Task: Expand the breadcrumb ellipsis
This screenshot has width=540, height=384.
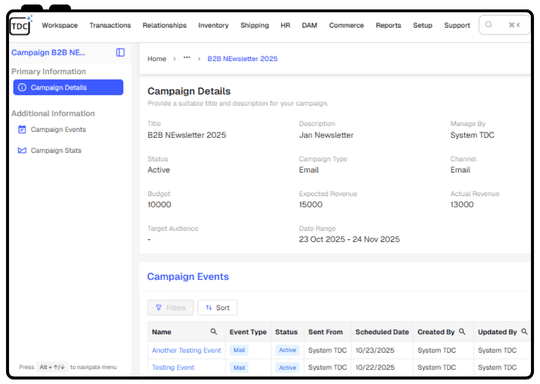Action: (187, 58)
